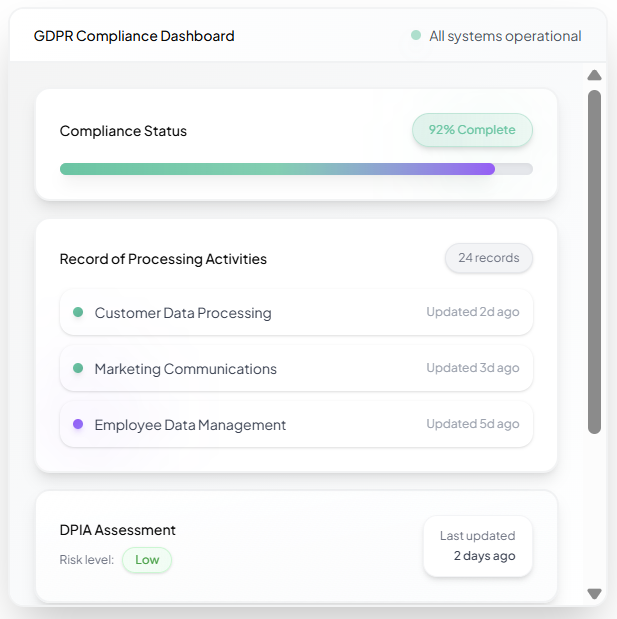This screenshot has width=617, height=619.
Task: Click the scrollbar up arrow
Action: [x=594, y=75]
